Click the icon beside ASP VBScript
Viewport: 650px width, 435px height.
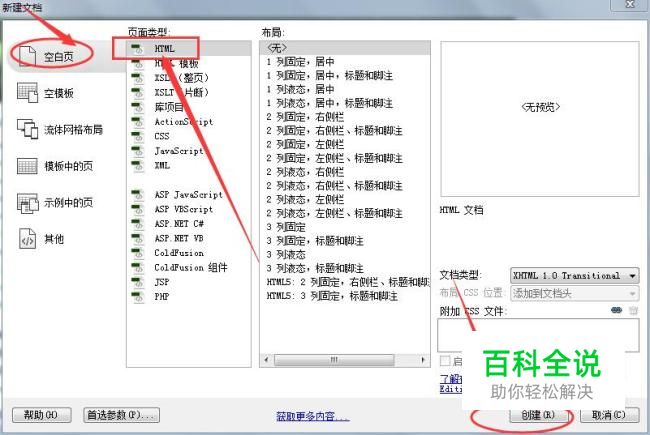(137, 209)
